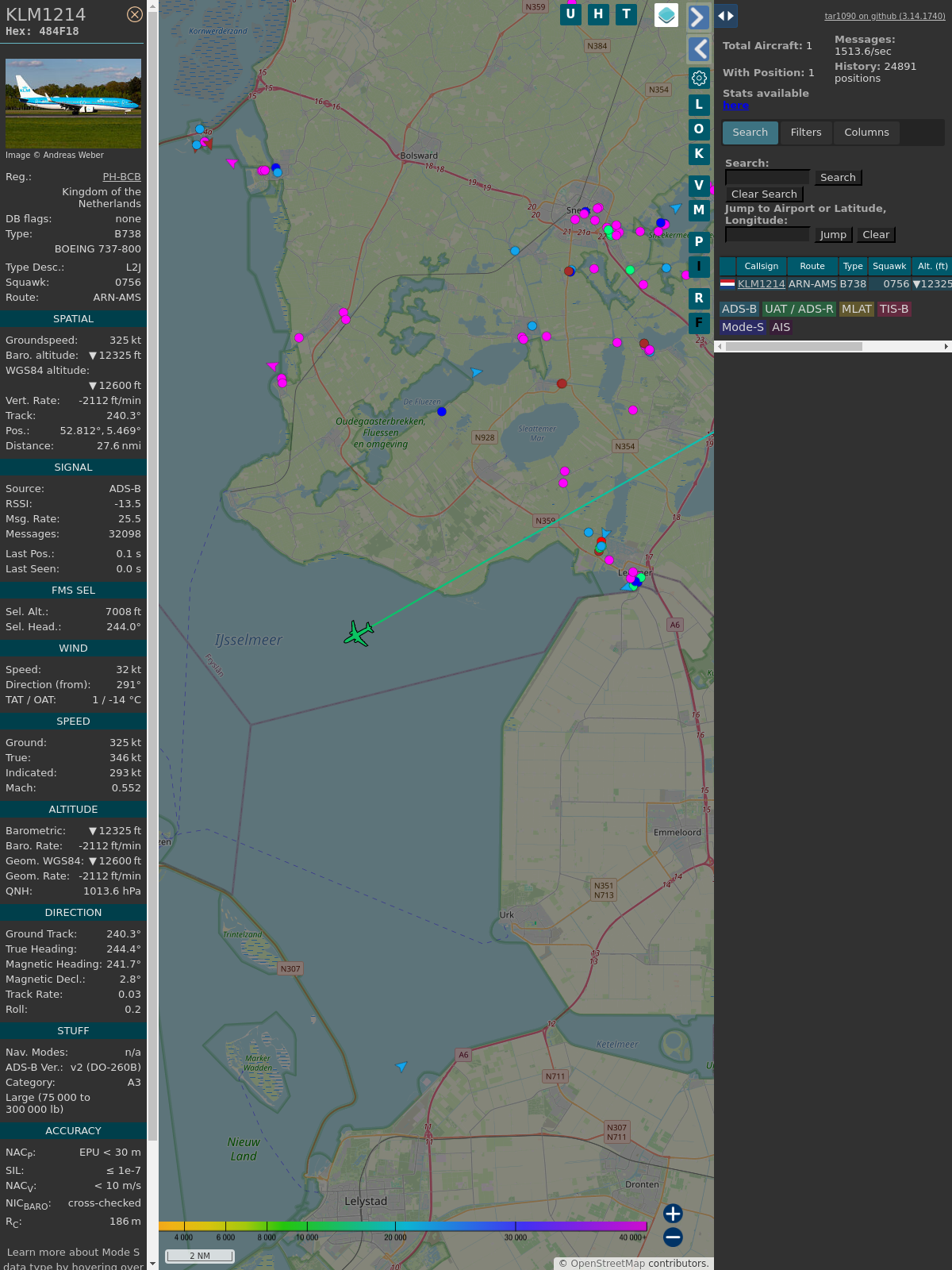Viewport: 952px width, 1270px height.
Task: Toggle the P map option button
Action: (x=699, y=242)
